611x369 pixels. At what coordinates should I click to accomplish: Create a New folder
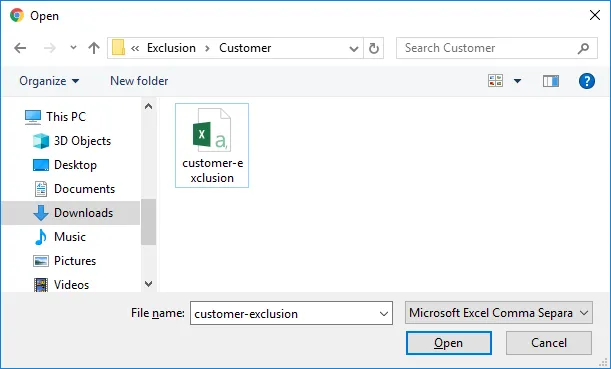139,81
